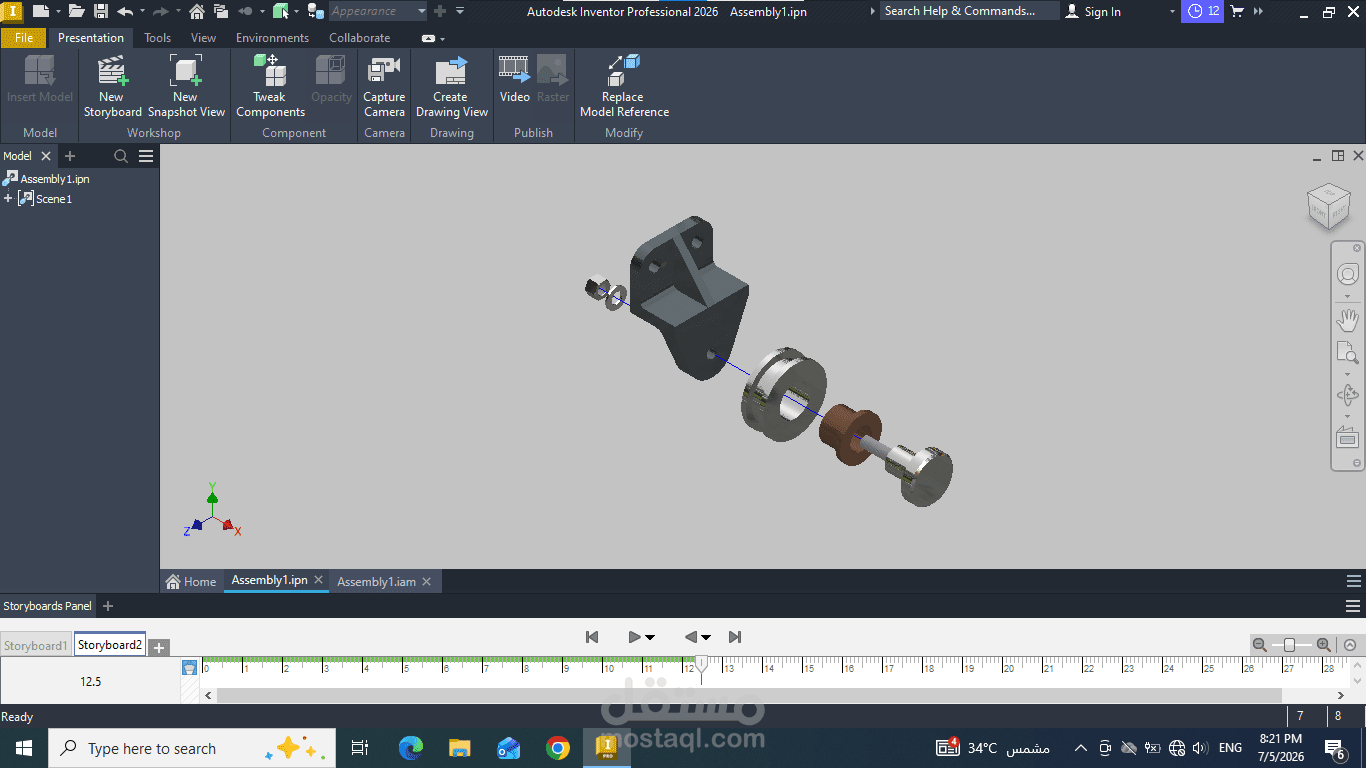Expand the Sign In account dropdown arrow
This screenshot has height=768, width=1366.
pyautogui.click(x=1173, y=11)
